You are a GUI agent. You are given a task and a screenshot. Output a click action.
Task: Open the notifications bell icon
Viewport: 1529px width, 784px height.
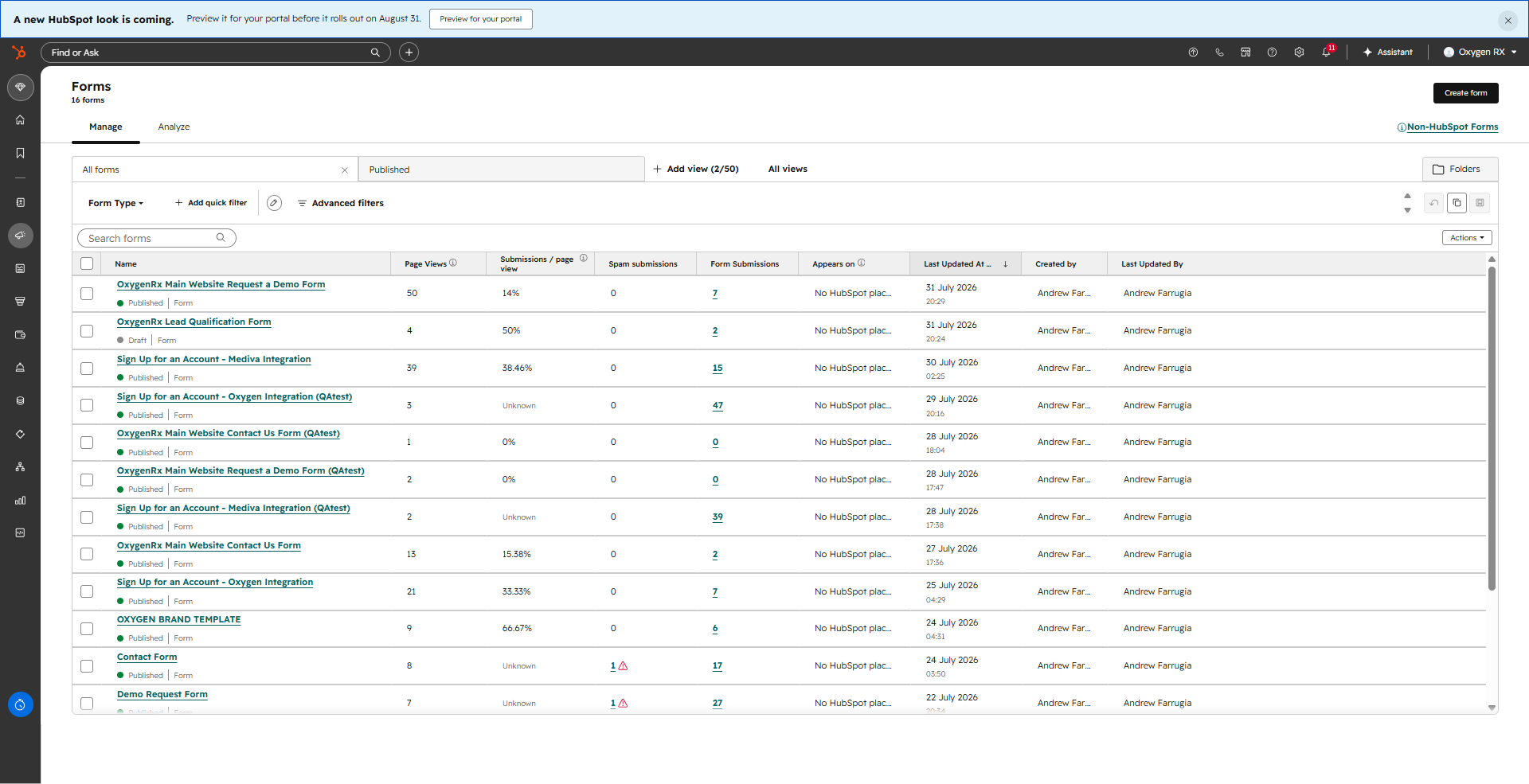(1327, 53)
